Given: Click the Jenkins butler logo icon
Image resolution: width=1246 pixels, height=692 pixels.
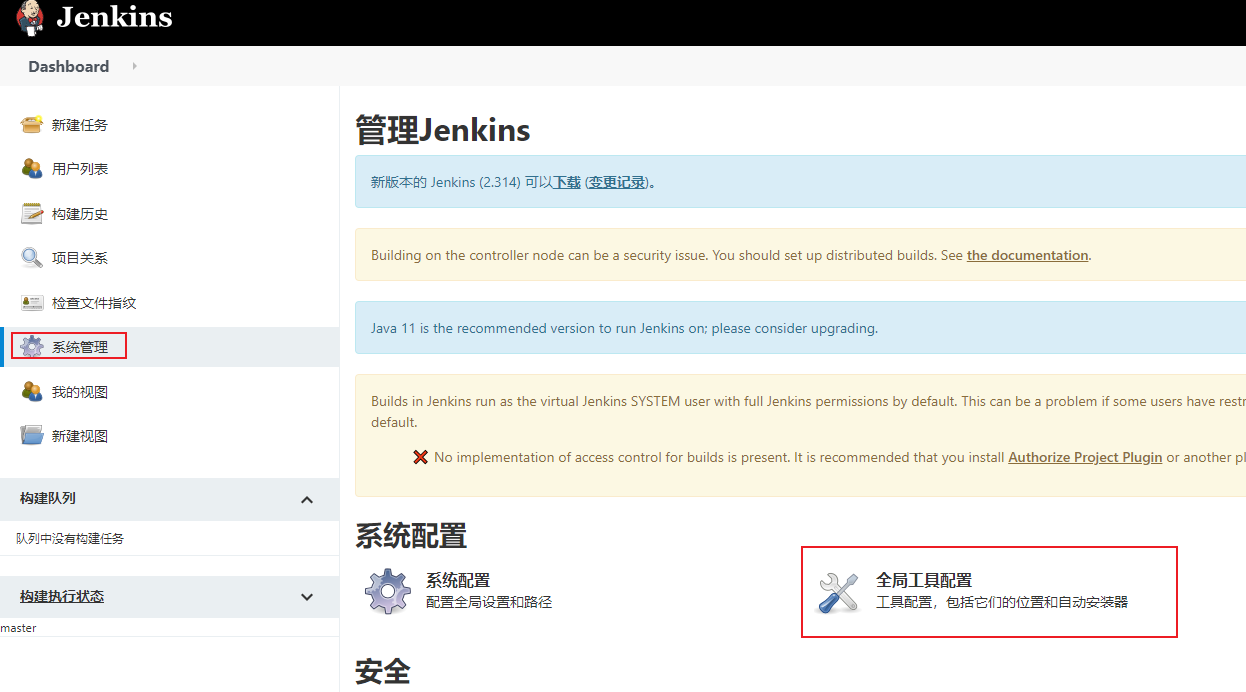Looking at the screenshot, I should pyautogui.click(x=30, y=18).
